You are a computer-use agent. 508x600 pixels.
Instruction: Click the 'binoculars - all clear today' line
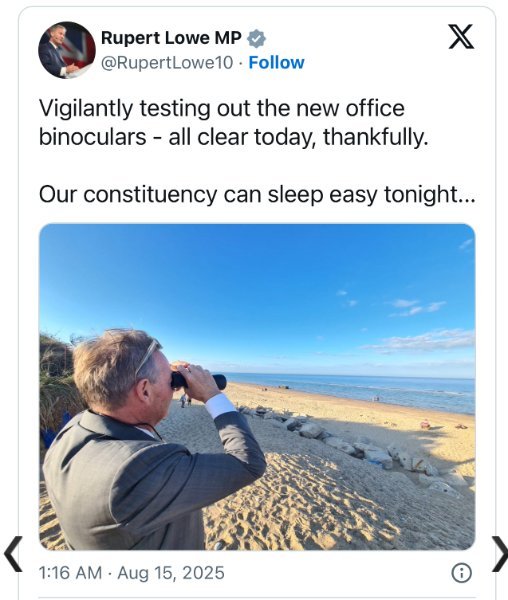coord(233,137)
